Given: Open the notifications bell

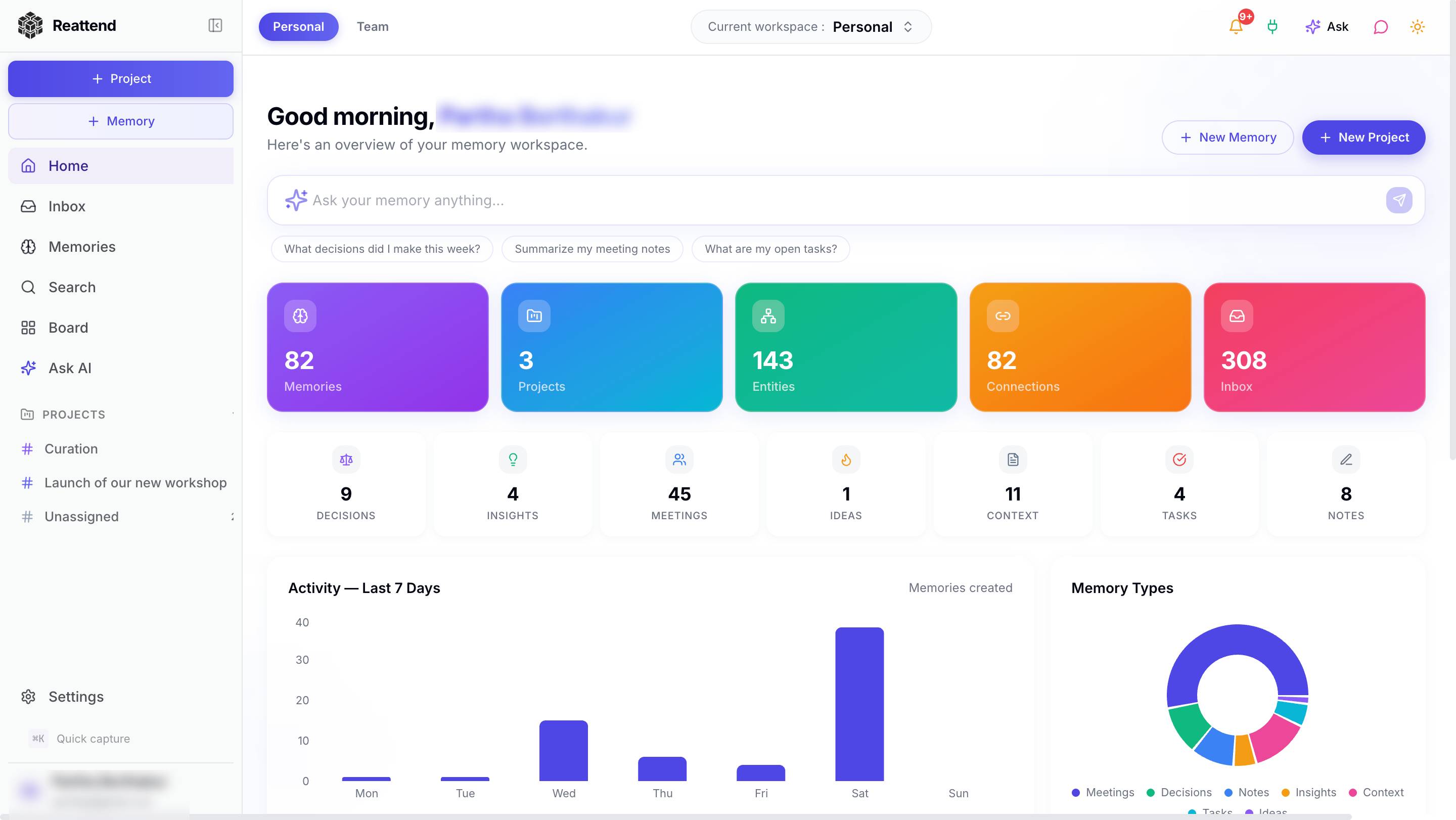Looking at the screenshot, I should 1236,27.
